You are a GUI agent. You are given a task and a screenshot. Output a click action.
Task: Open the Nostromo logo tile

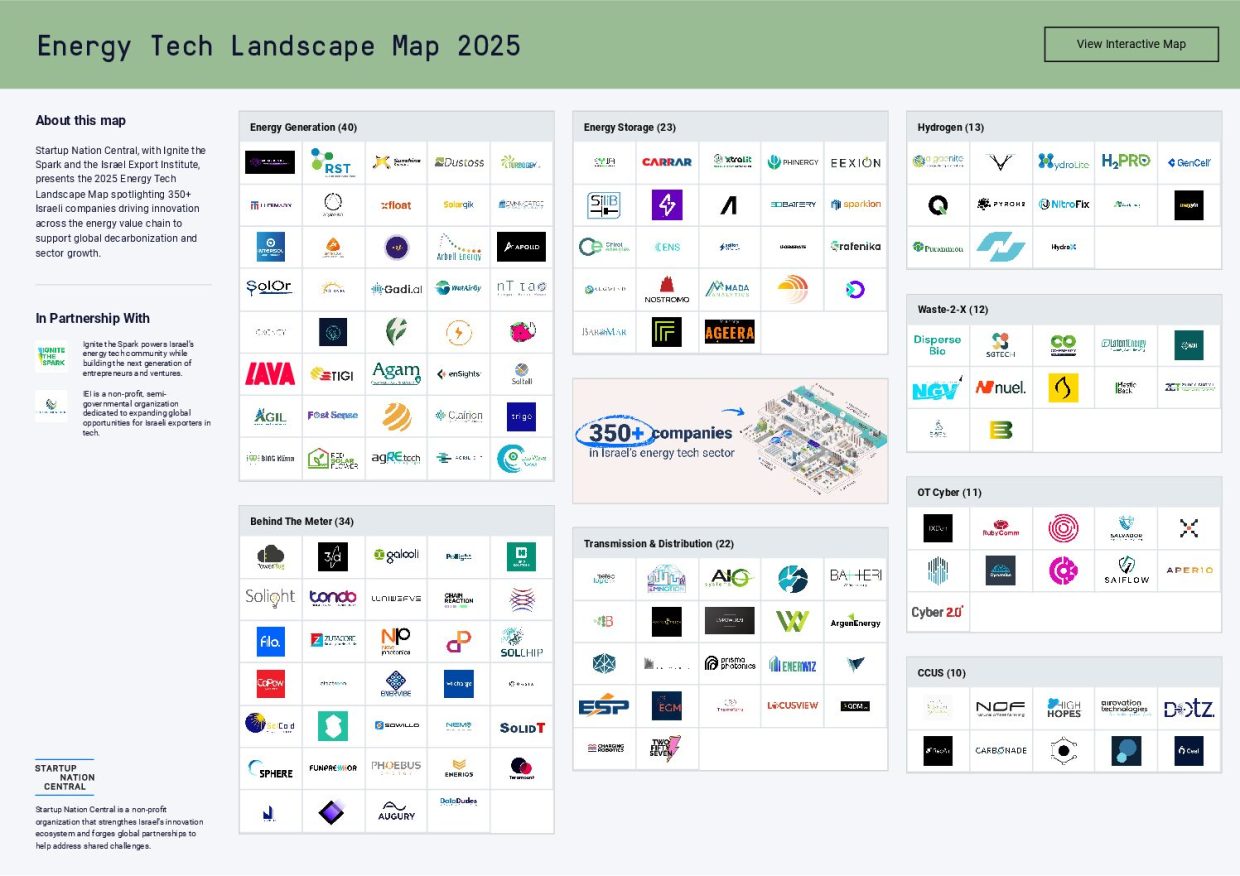[667, 290]
